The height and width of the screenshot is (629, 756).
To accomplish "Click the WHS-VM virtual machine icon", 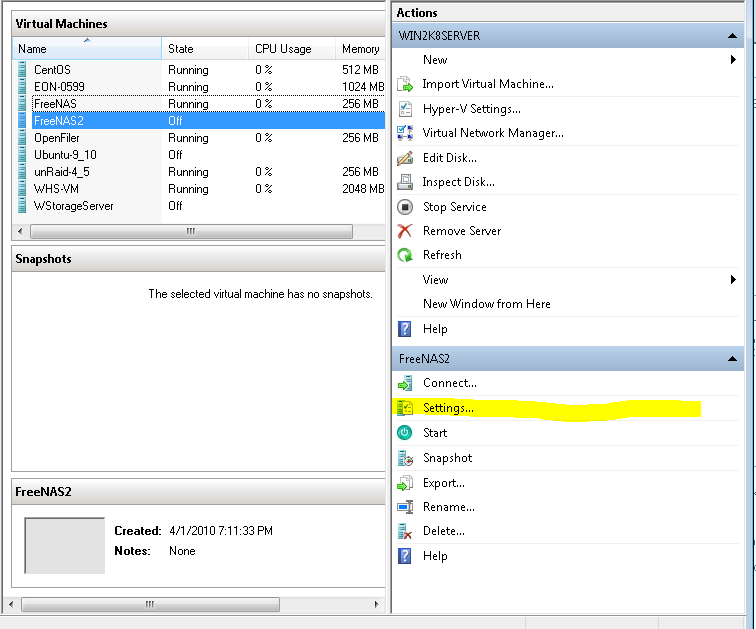I will coord(22,188).
